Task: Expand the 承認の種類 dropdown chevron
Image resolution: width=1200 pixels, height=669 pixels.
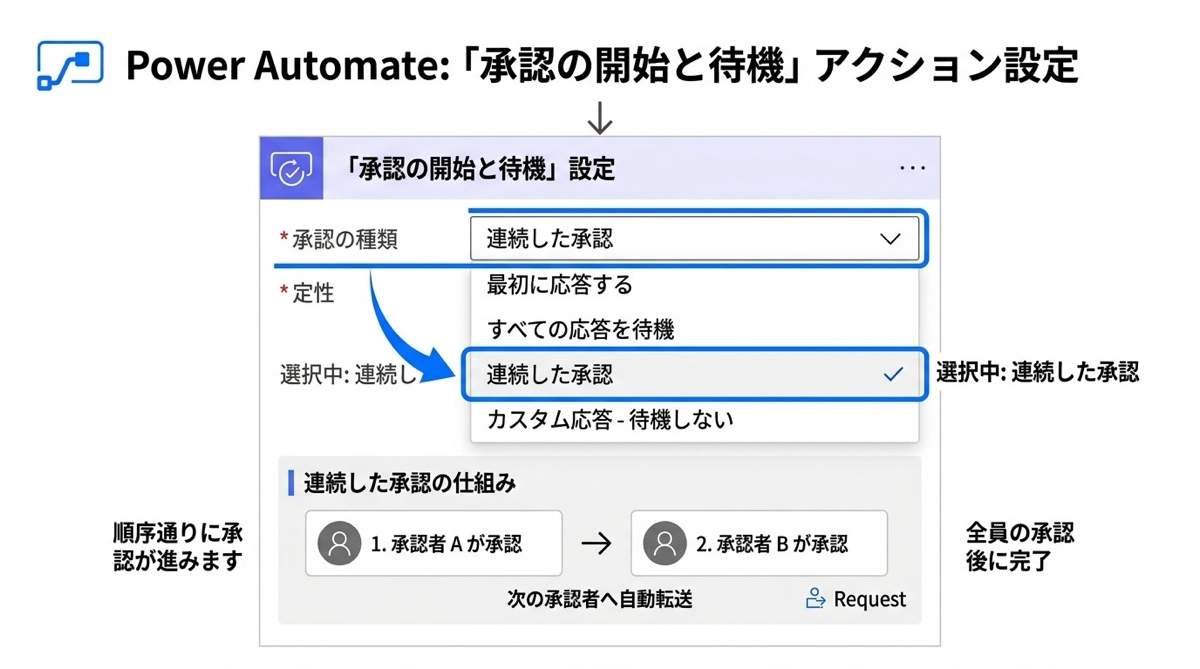Action: [889, 239]
